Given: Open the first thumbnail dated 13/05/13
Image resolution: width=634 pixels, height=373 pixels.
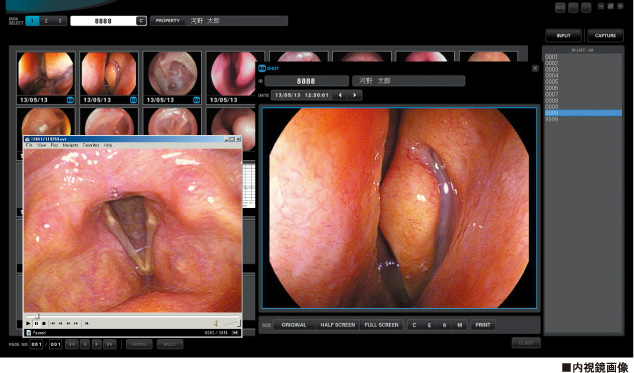Looking at the screenshot, I should coord(46,78).
